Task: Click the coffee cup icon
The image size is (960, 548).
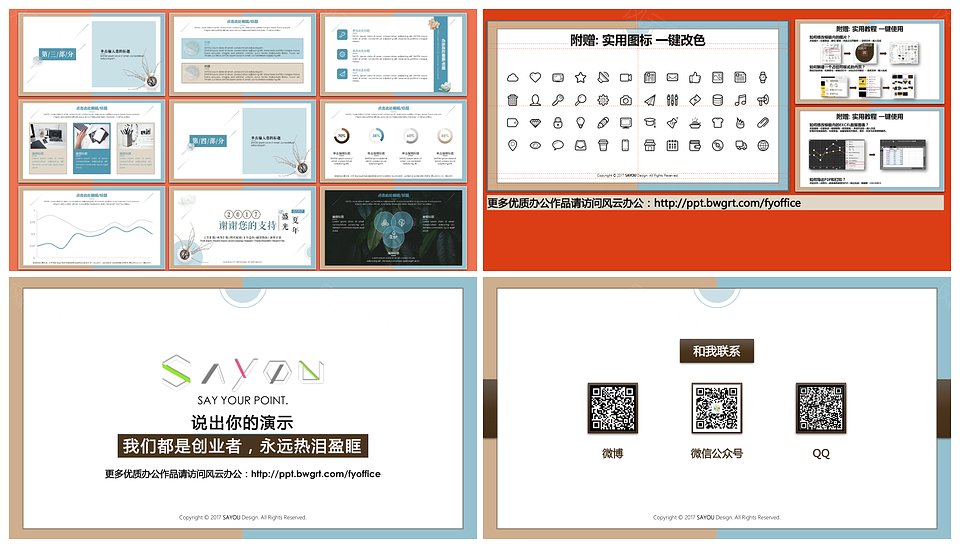Action: (603, 145)
